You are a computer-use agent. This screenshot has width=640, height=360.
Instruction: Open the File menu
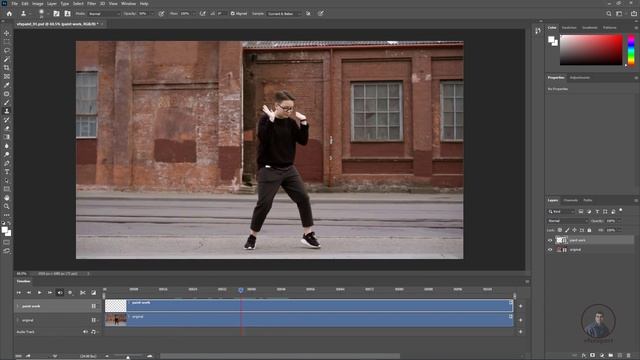point(15,4)
